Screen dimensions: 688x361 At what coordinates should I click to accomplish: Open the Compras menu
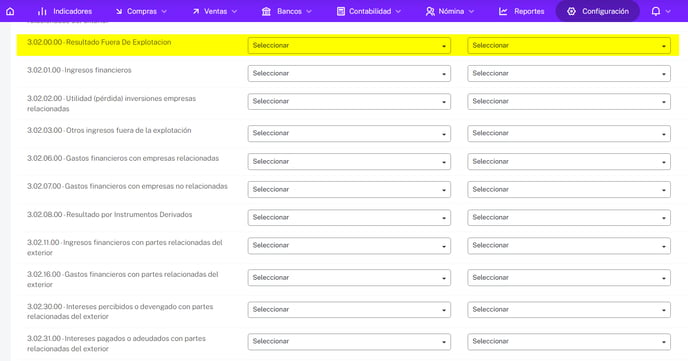click(141, 11)
